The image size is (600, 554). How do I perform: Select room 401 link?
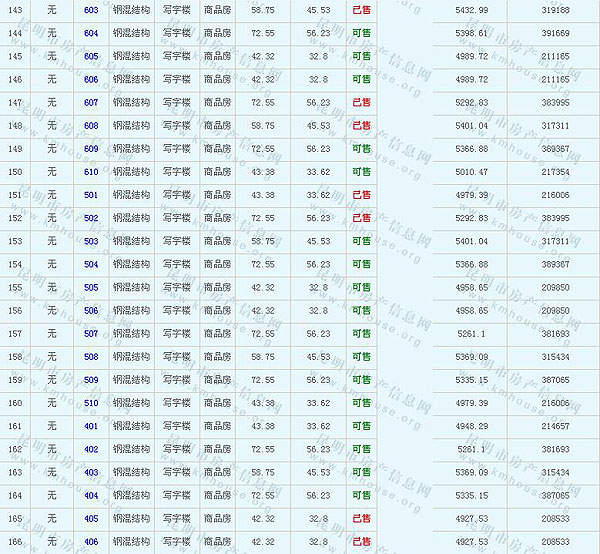[91, 426]
